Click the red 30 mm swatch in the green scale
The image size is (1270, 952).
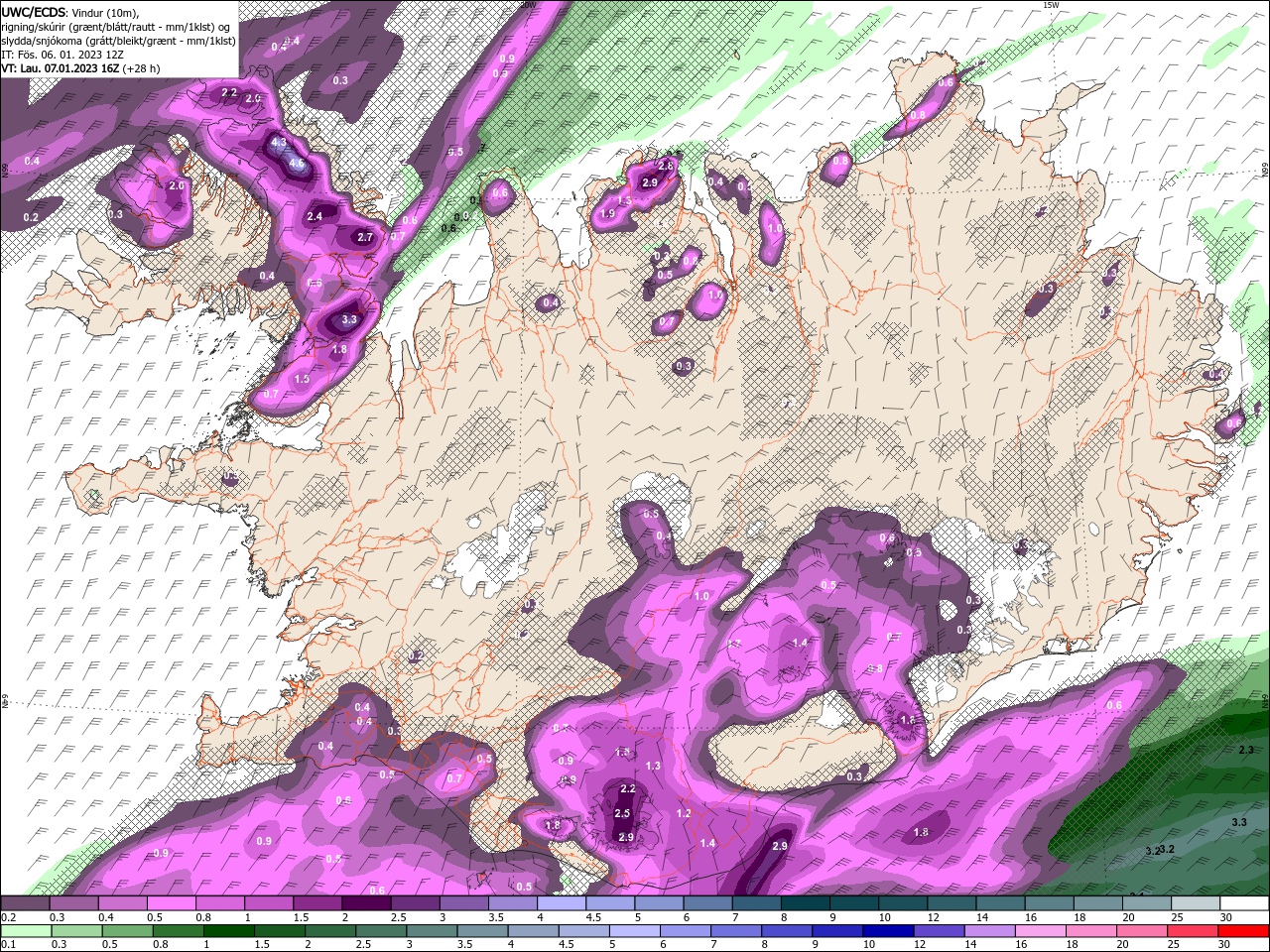click(x=1245, y=931)
